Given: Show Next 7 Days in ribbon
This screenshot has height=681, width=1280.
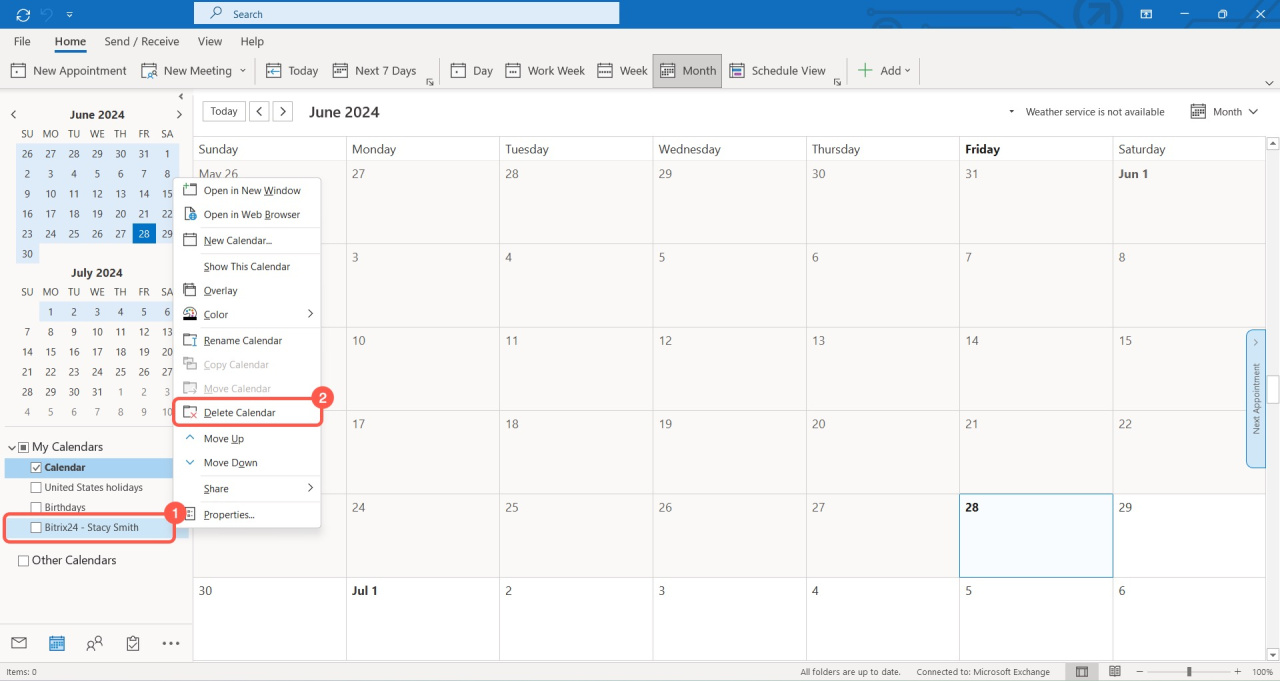Looking at the screenshot, I should click(375, 71).
